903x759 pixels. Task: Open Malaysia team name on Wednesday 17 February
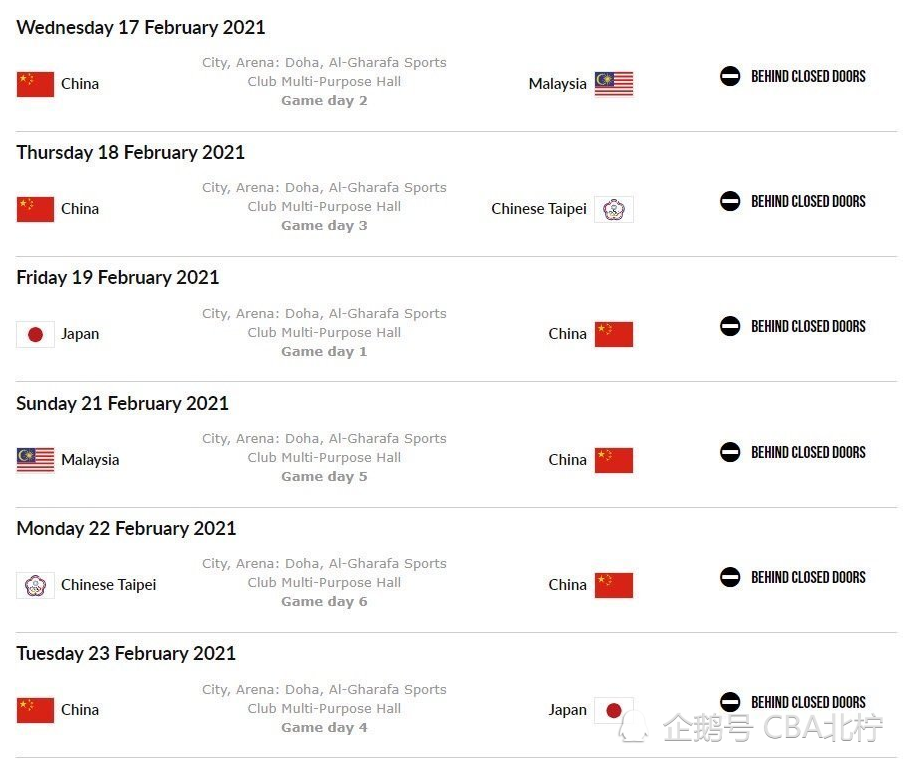click(x=557, y=84)
